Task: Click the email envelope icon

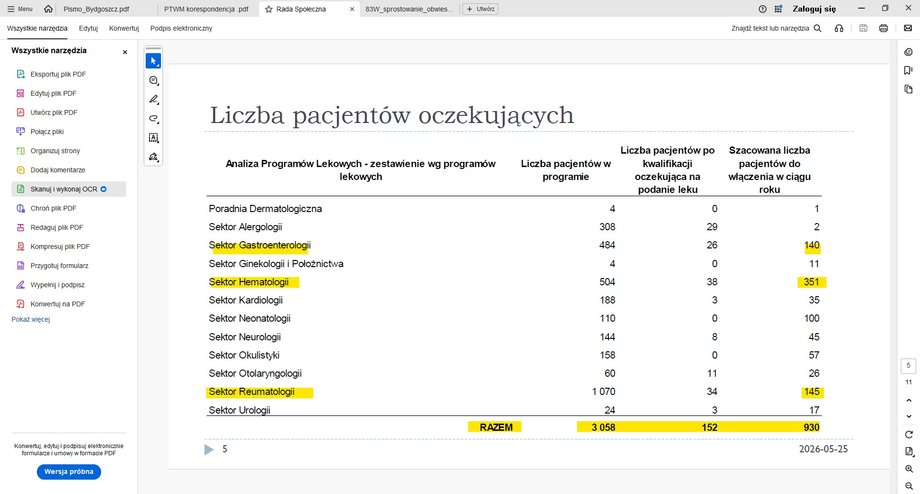Action: click(x=908, y=28)
